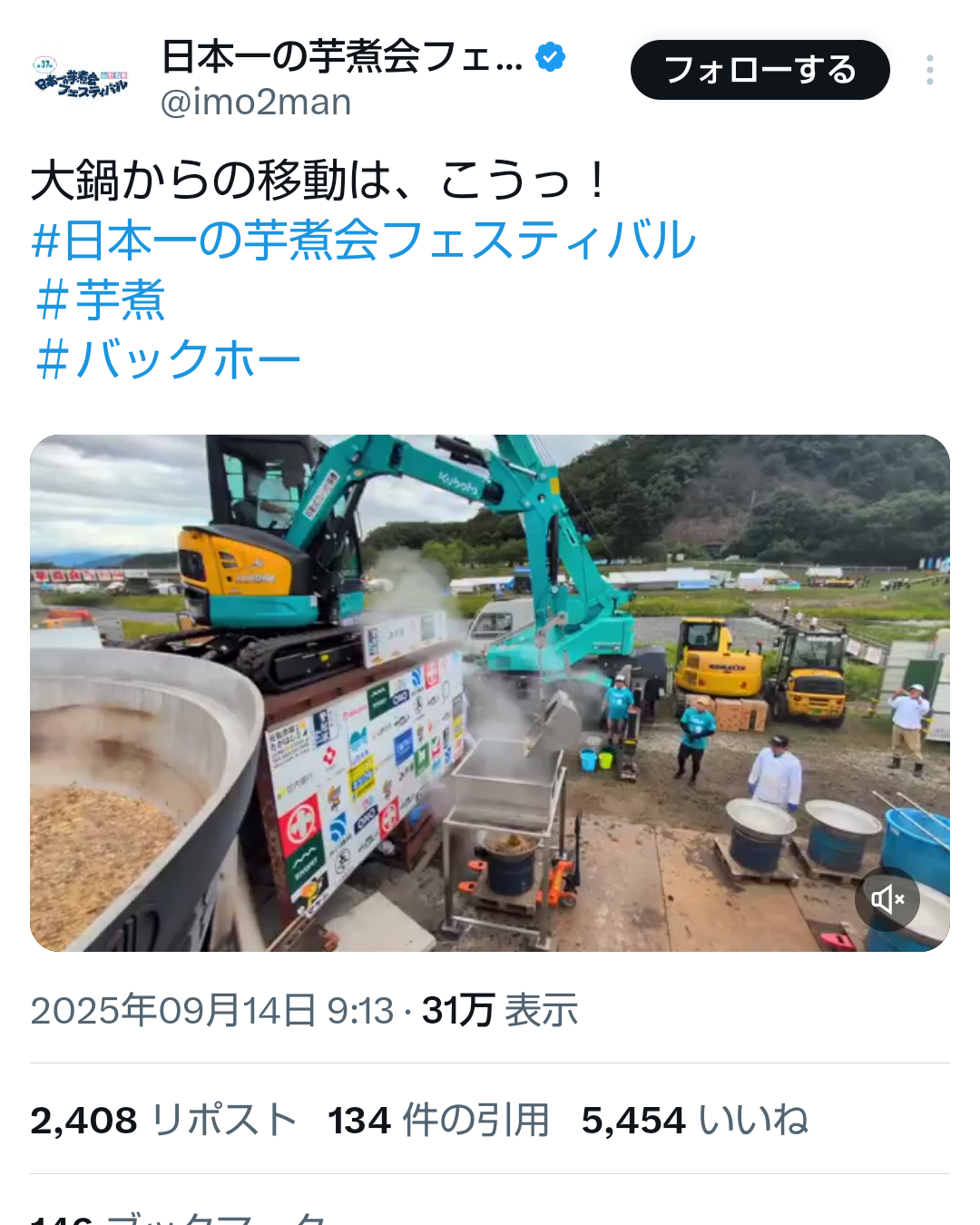This screenshot has height=1225, width=980.
Task: Play the excavator video
Action: [490, 693]
